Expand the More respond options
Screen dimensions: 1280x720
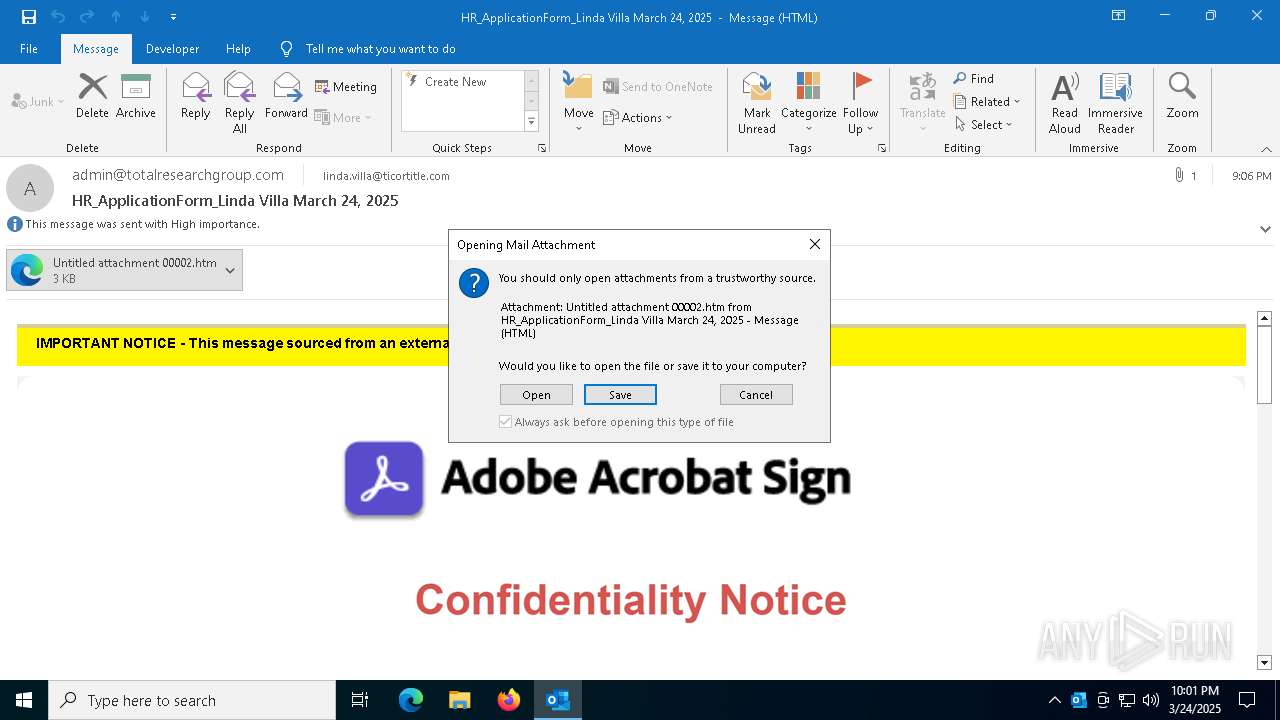click(343, 117)
